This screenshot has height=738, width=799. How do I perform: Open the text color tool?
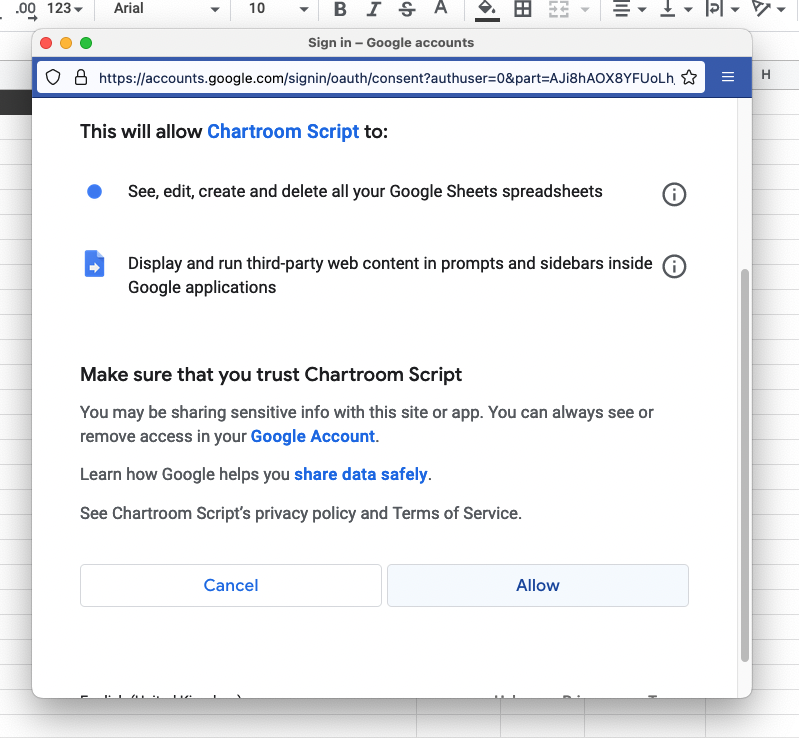[440, 9]
